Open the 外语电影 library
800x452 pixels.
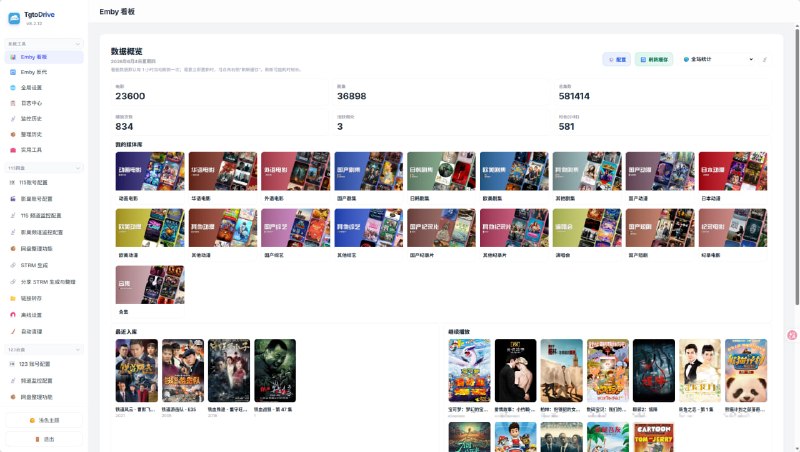(296, 176)
